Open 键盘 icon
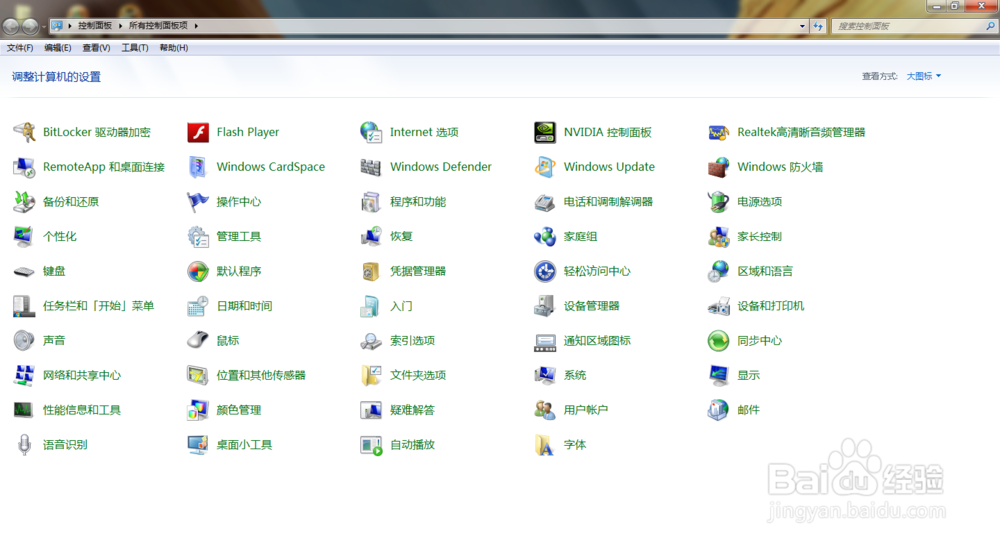This screenshot has width=1000, height=545. coord(24,271)
